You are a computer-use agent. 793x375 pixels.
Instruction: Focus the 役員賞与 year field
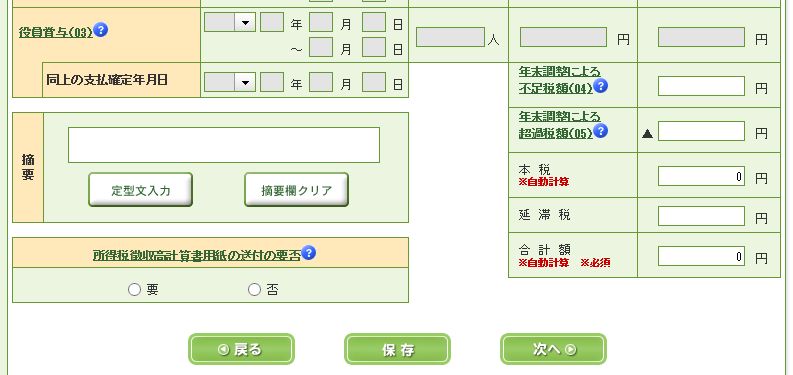click(x=272, y=23)
